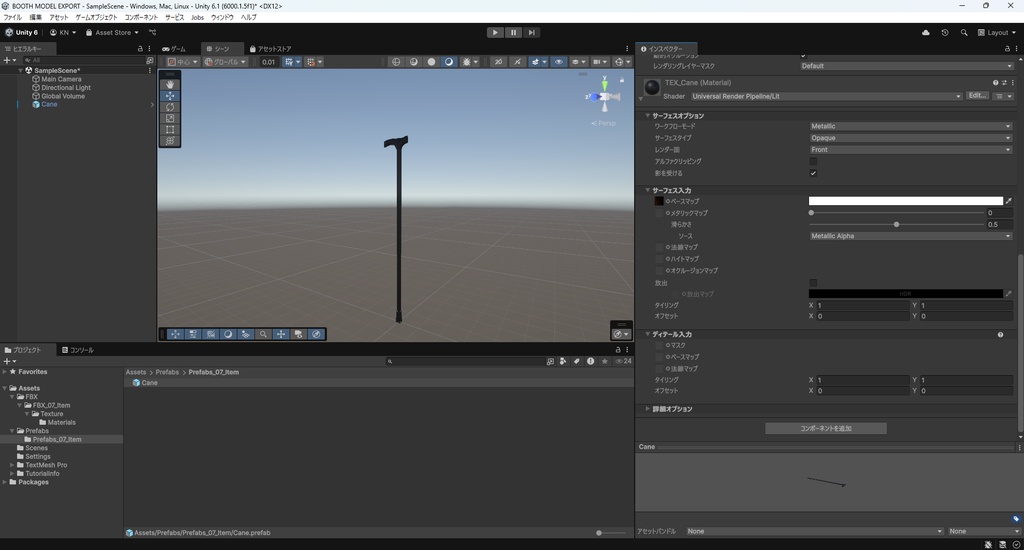Toggle 影を受ける checkbox
This screenshot has width=1024, height=550.
(813, 173)
